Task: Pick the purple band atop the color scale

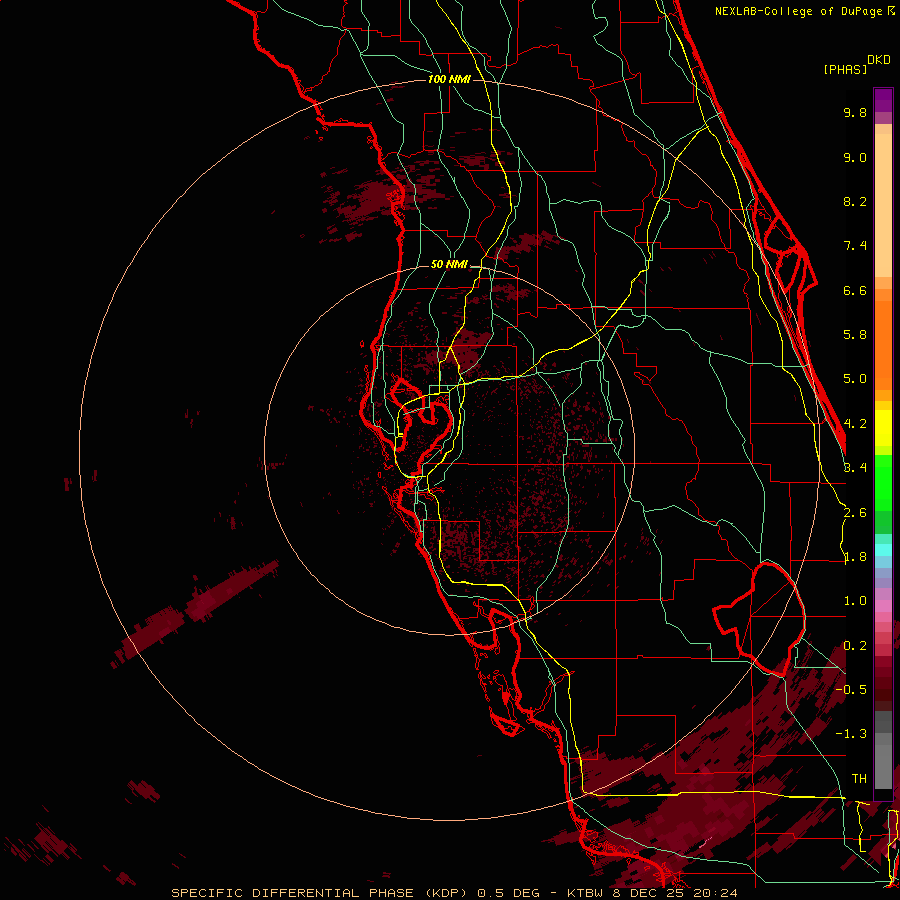Action: coord(883,101)
